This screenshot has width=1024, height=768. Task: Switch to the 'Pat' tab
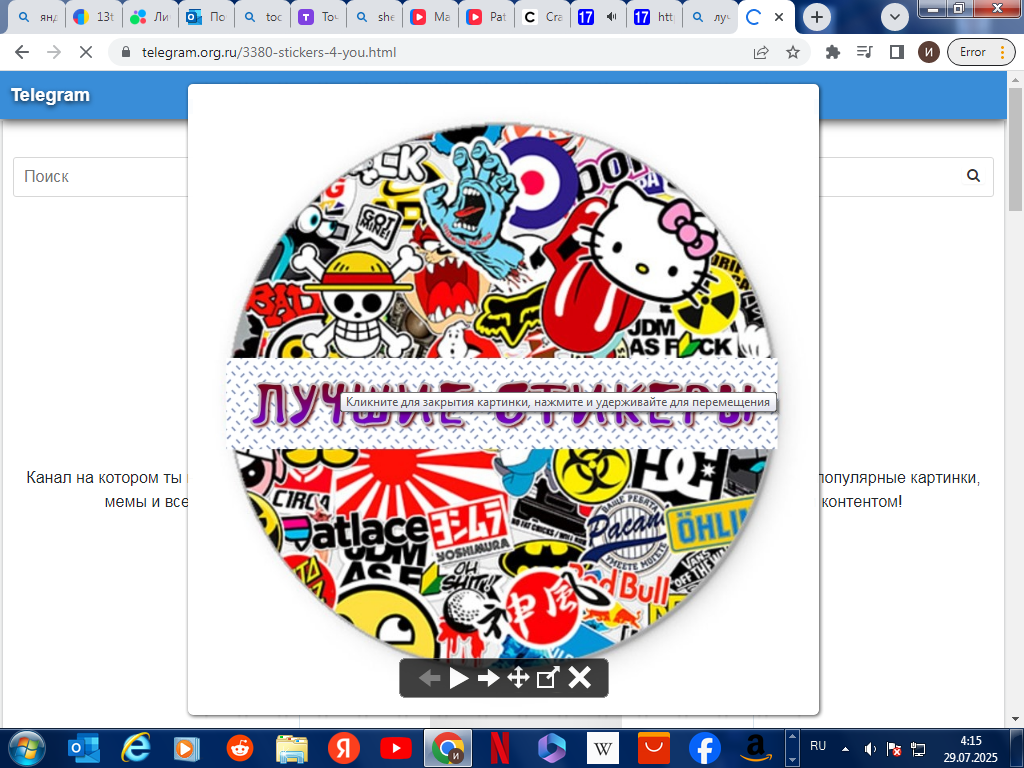click(487, 17)
